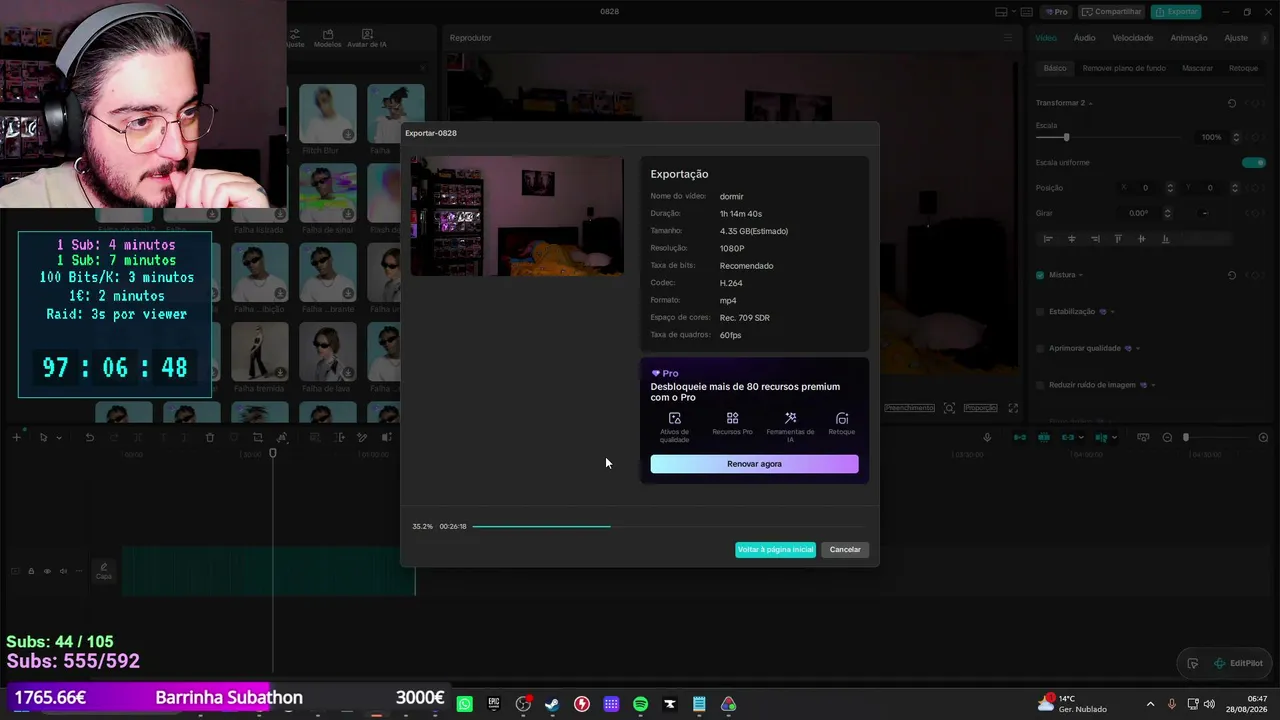Click the export progress bar
This screenshot has width=1280, height=720.
668,526
